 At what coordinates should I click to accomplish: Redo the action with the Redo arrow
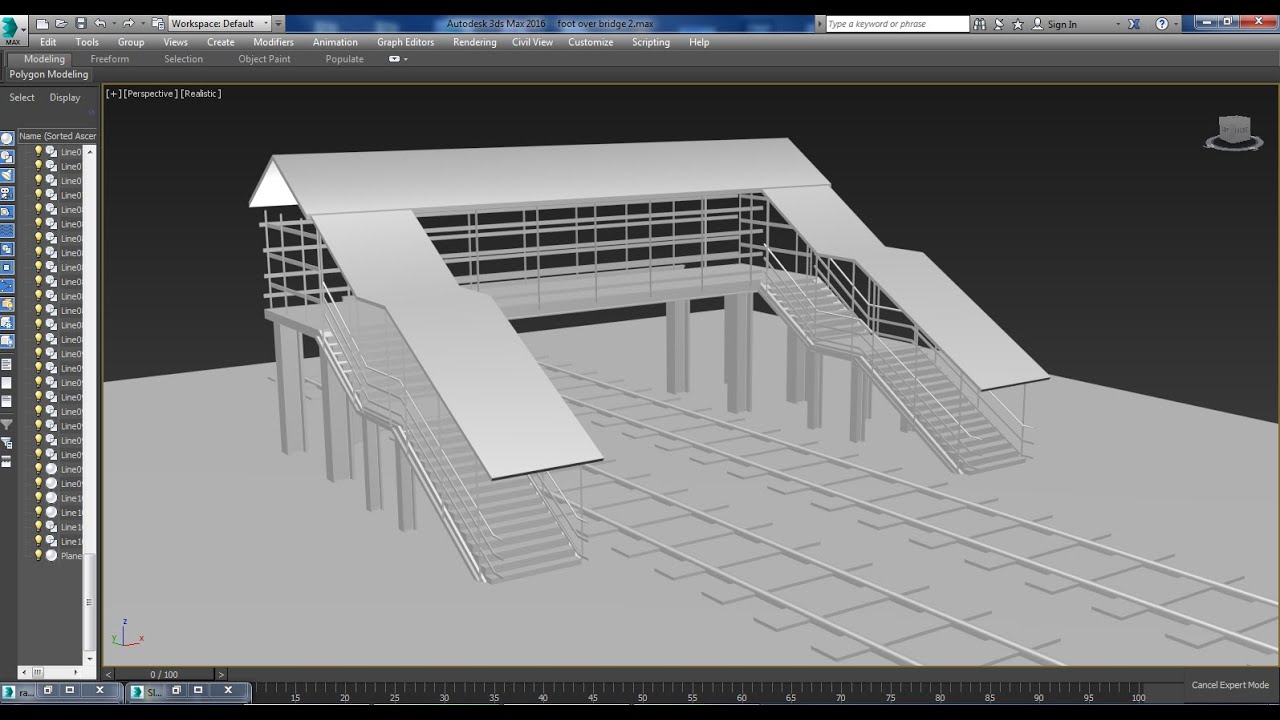pyautogui.click(x=128, y=23)
